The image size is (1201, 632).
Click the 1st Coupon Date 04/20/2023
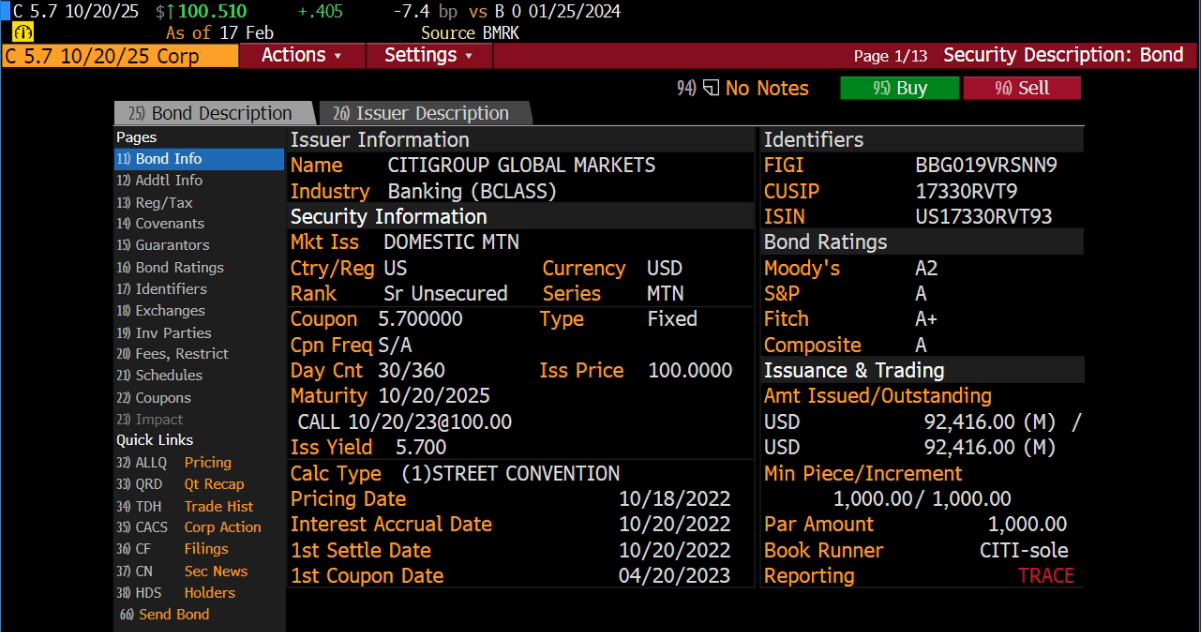pyautogui.click(x=675, y=576)
